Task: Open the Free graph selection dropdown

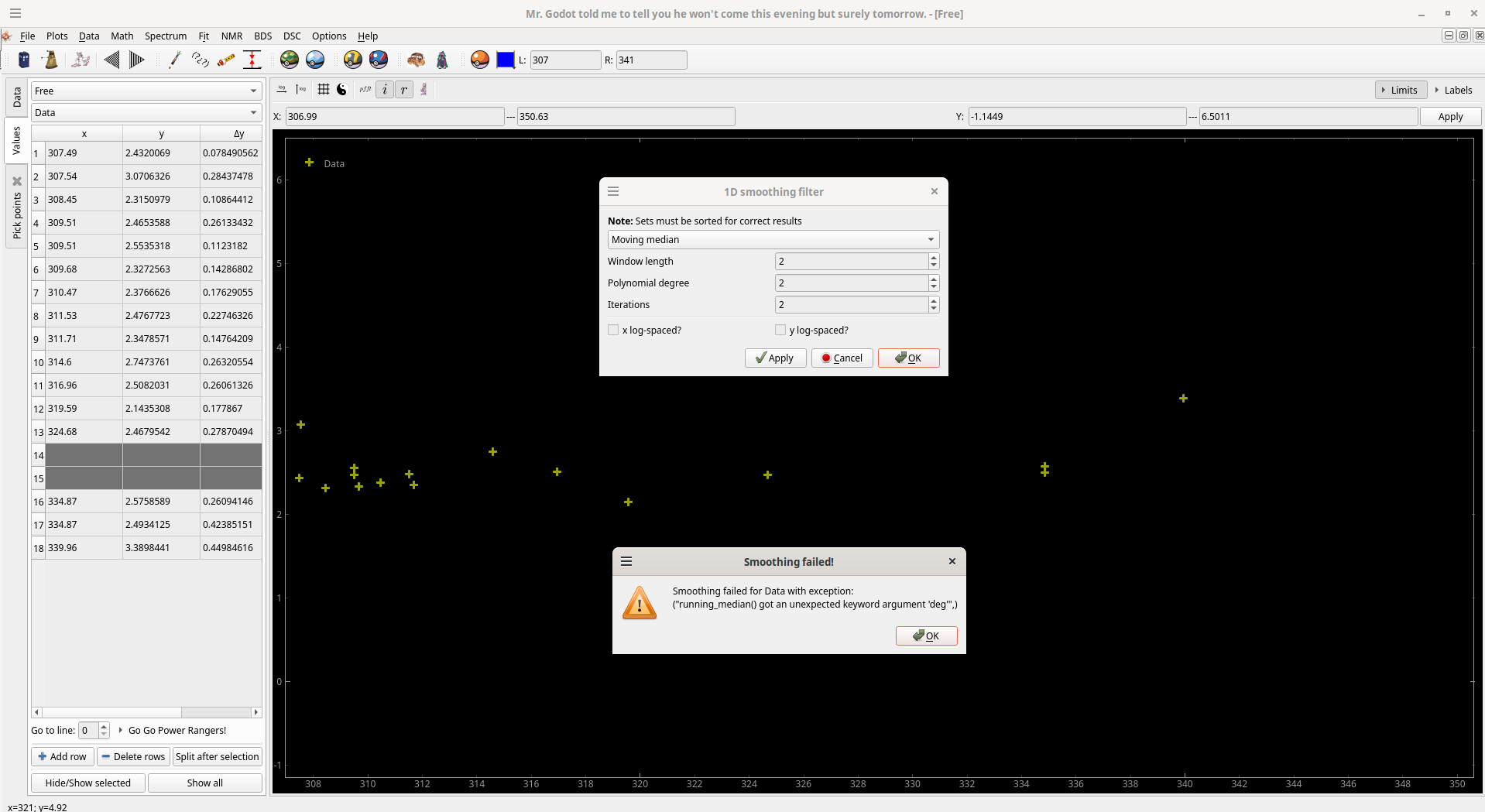Action: [x=146, y=91]
